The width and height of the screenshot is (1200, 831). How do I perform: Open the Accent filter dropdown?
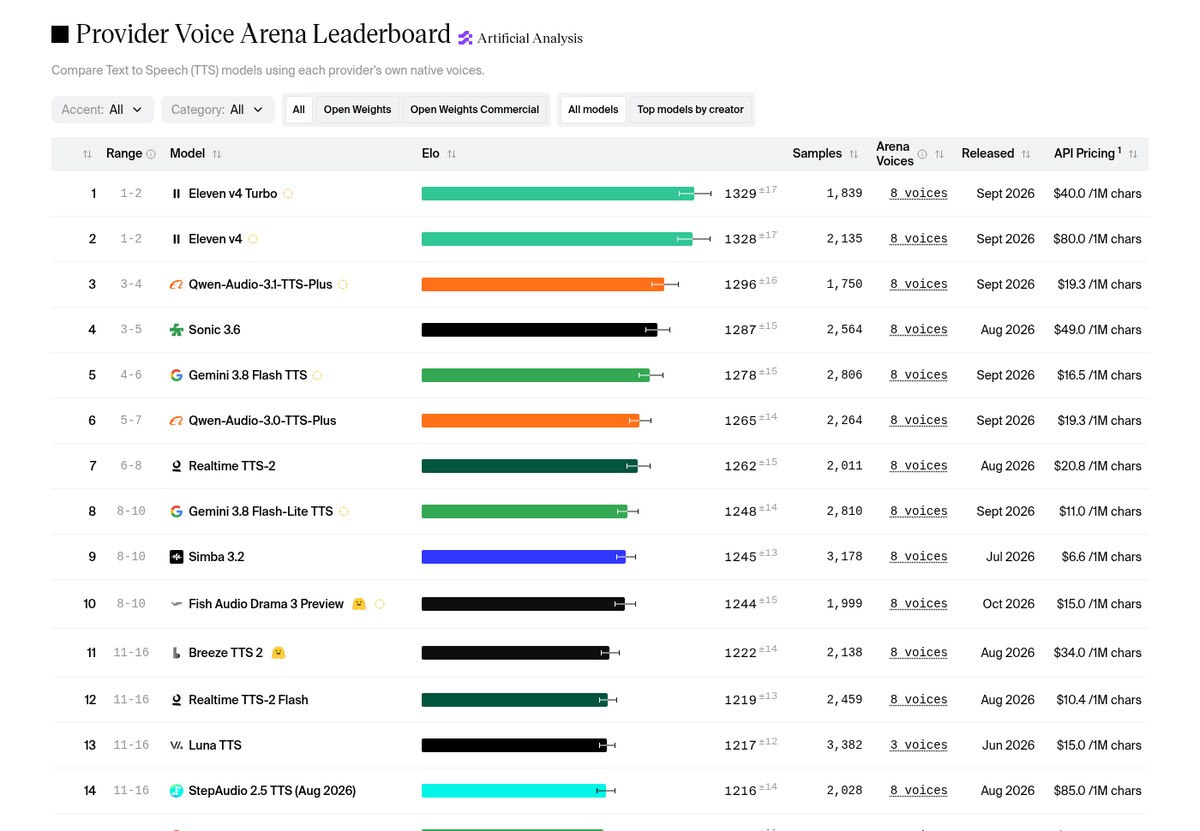point(103,110)
